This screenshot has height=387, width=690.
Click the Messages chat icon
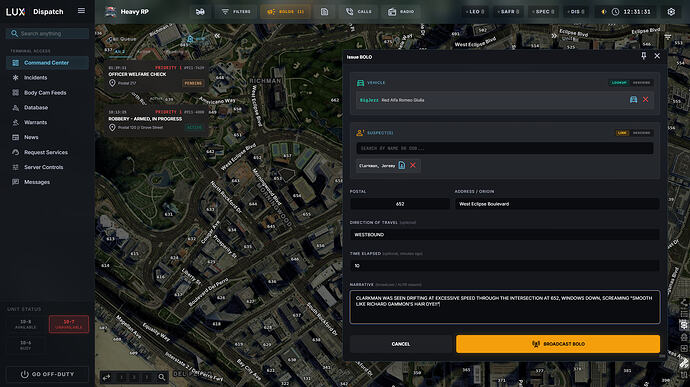[15, 182]
